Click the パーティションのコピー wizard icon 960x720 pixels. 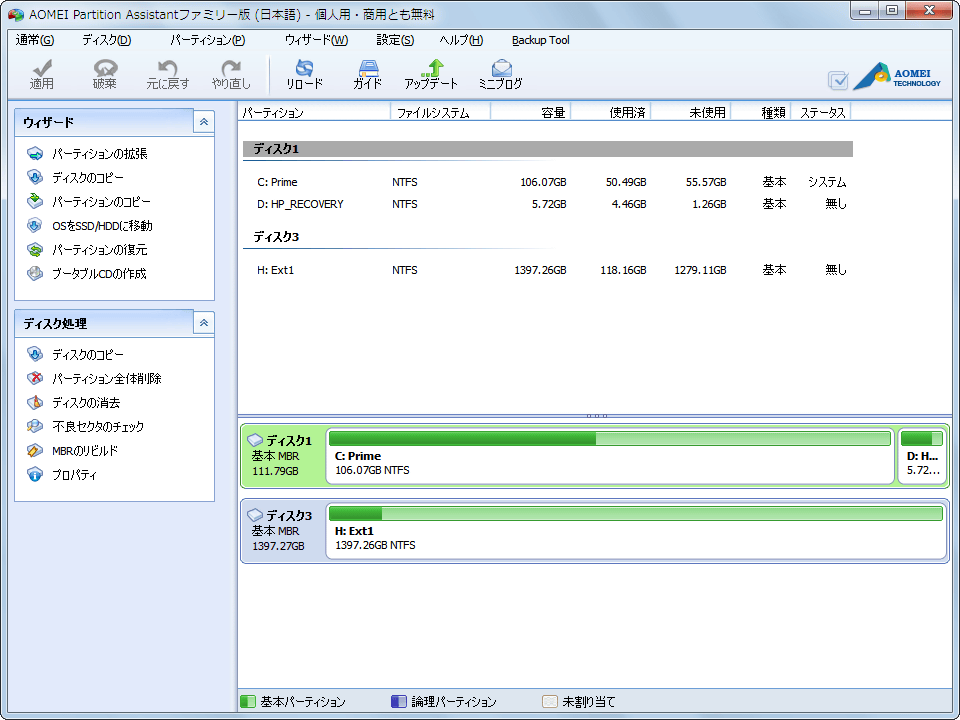[x=35, y=201]
